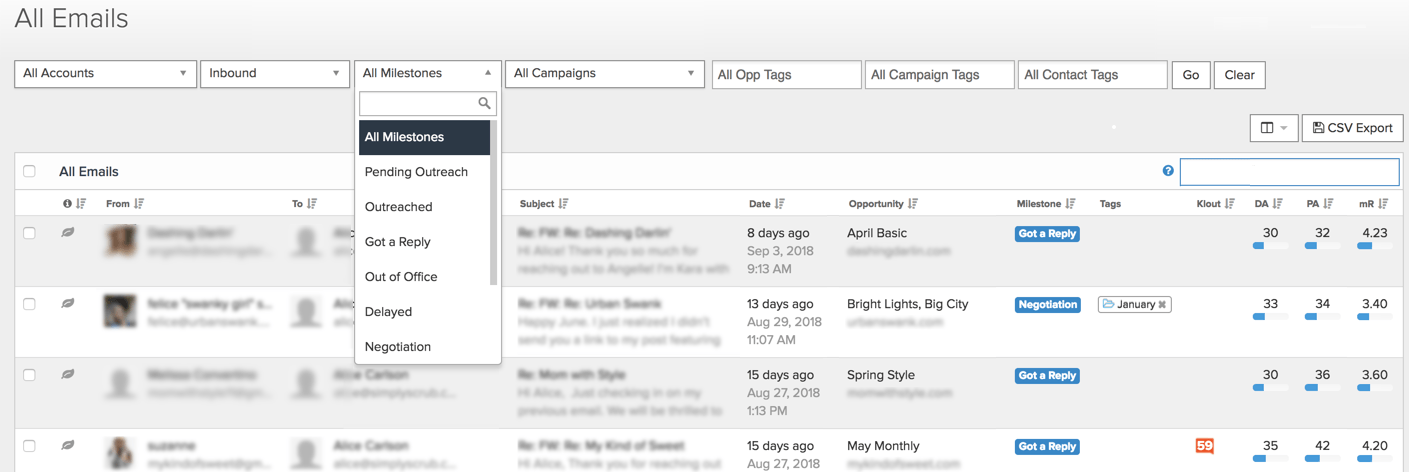The height and width of the screenshot is (472, 1409).
Task: Click Got a Reply badge for Spring Style
Action: coord(1047,376)
